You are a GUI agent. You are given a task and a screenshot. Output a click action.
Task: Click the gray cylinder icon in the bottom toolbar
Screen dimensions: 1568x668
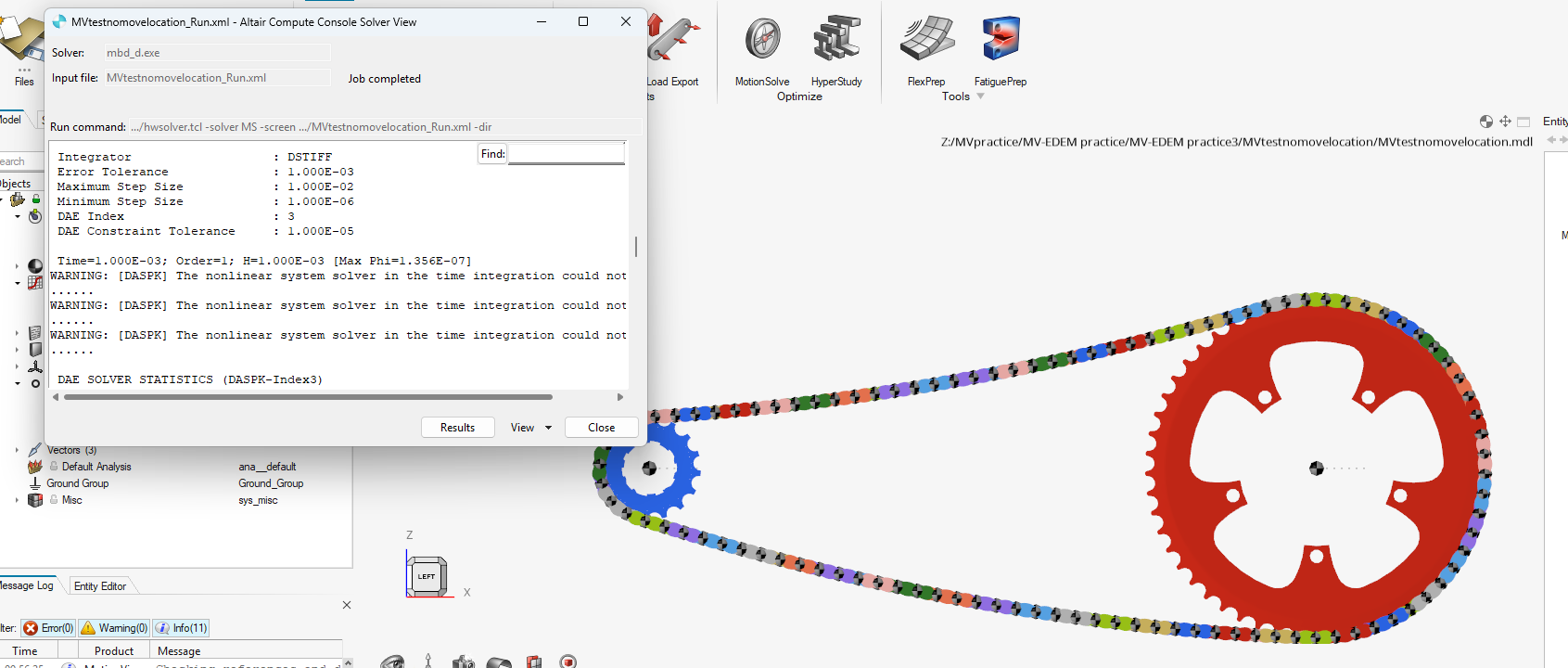coord(499,662)
